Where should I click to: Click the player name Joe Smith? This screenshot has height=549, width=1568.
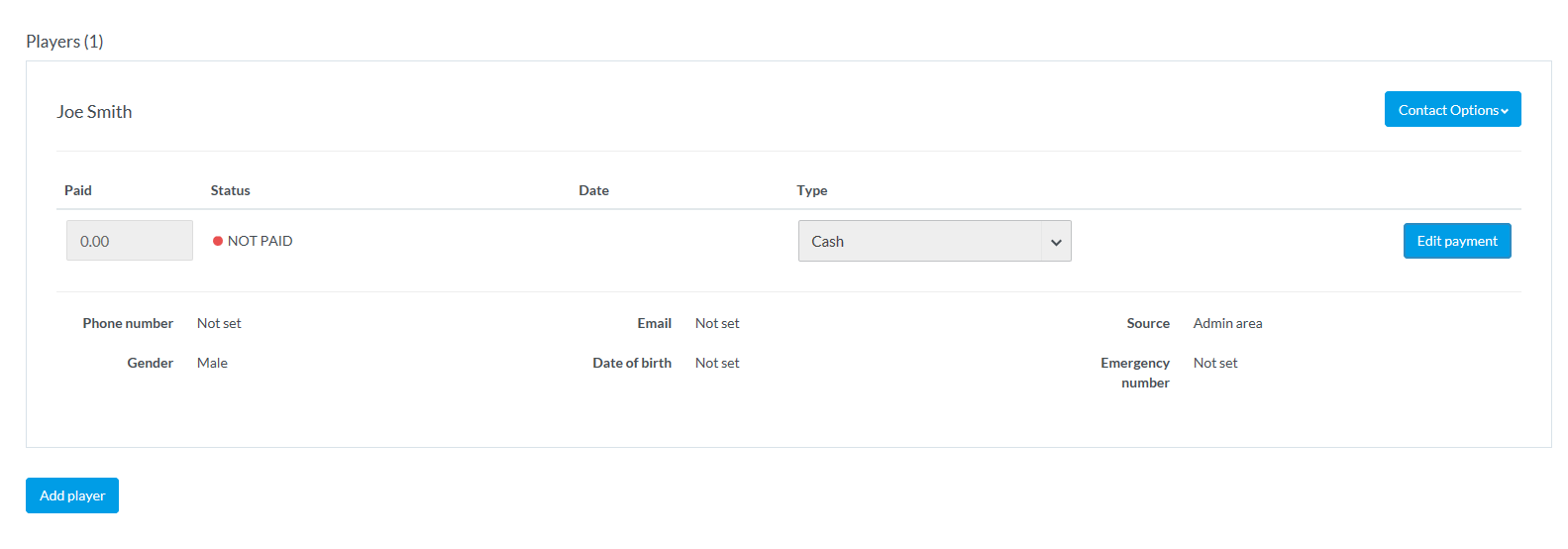tap(94, 112)
